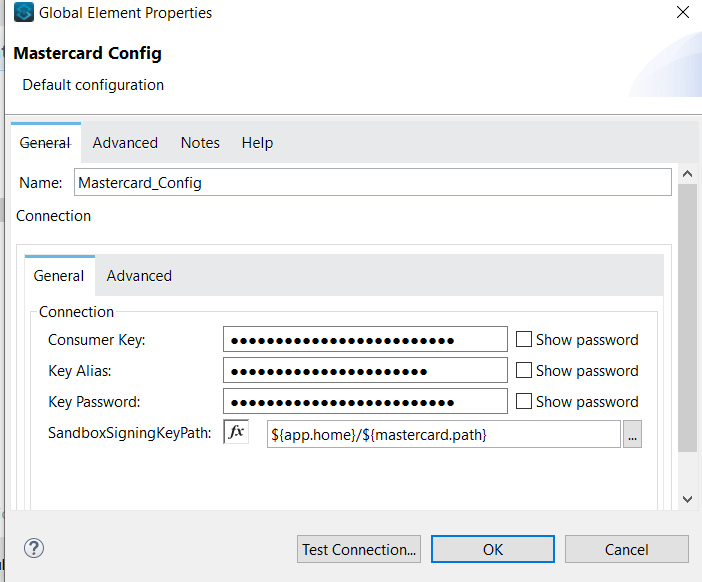
Task: Click the Key Password label
Action: [x=94, y=402]
